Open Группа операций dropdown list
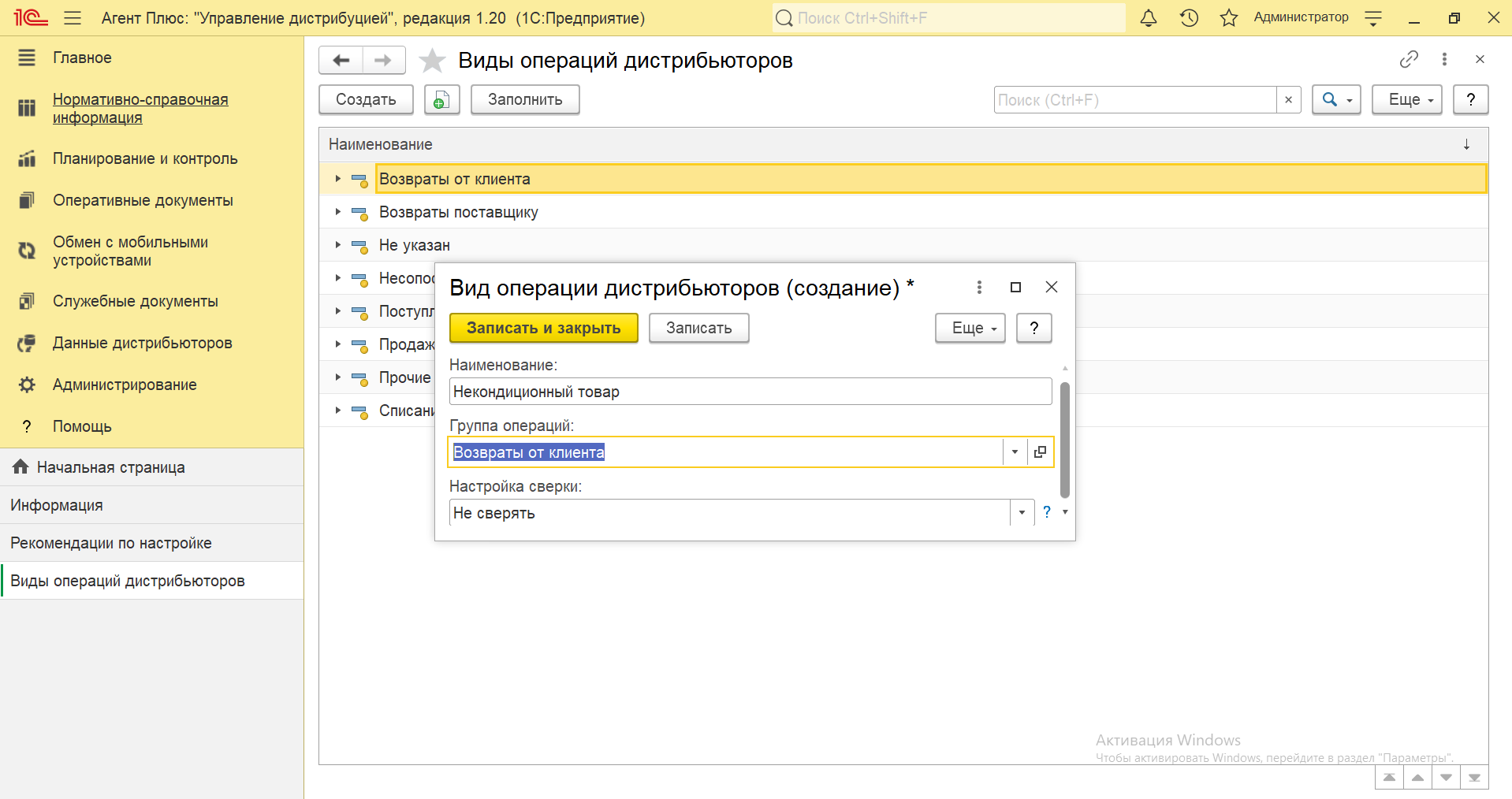1512x799 pixels. pos(1015,452)
